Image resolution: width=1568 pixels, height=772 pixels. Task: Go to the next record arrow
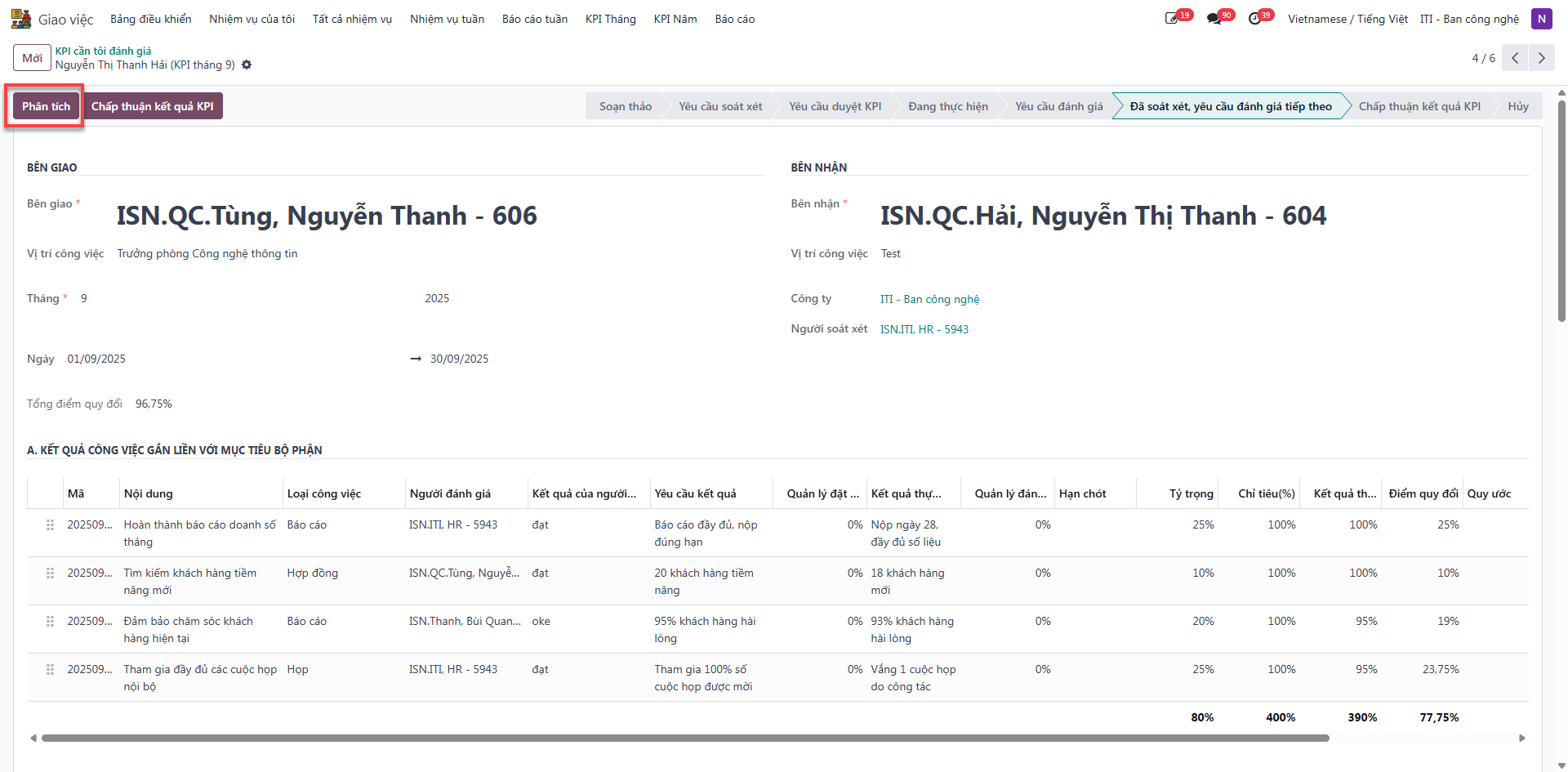point(1542,58)
